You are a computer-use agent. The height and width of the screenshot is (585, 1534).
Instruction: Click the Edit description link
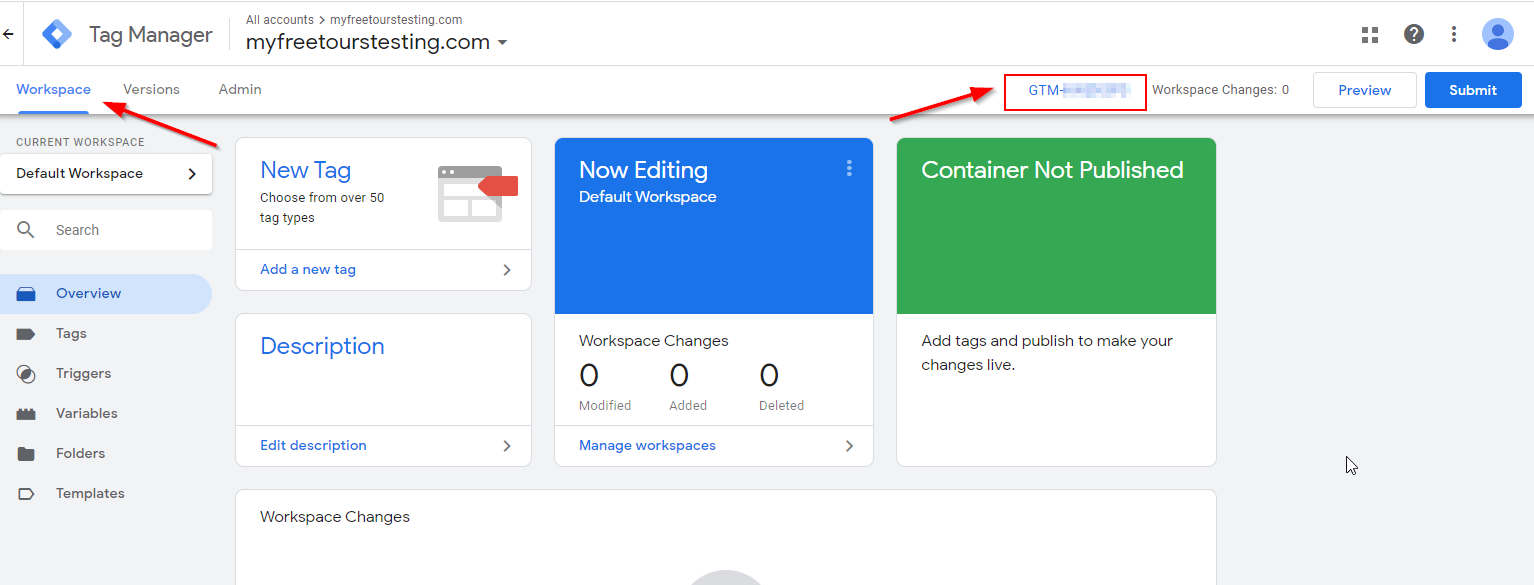coord(313,446)
